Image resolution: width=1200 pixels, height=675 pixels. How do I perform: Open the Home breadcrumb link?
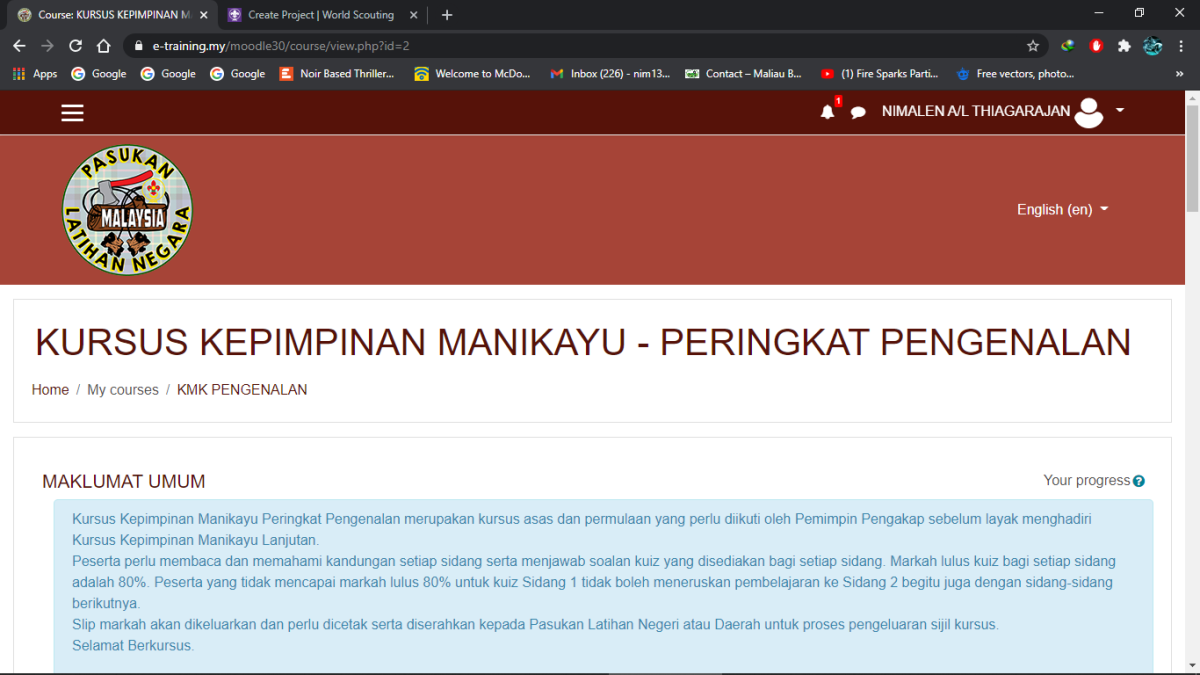[50, 389]
